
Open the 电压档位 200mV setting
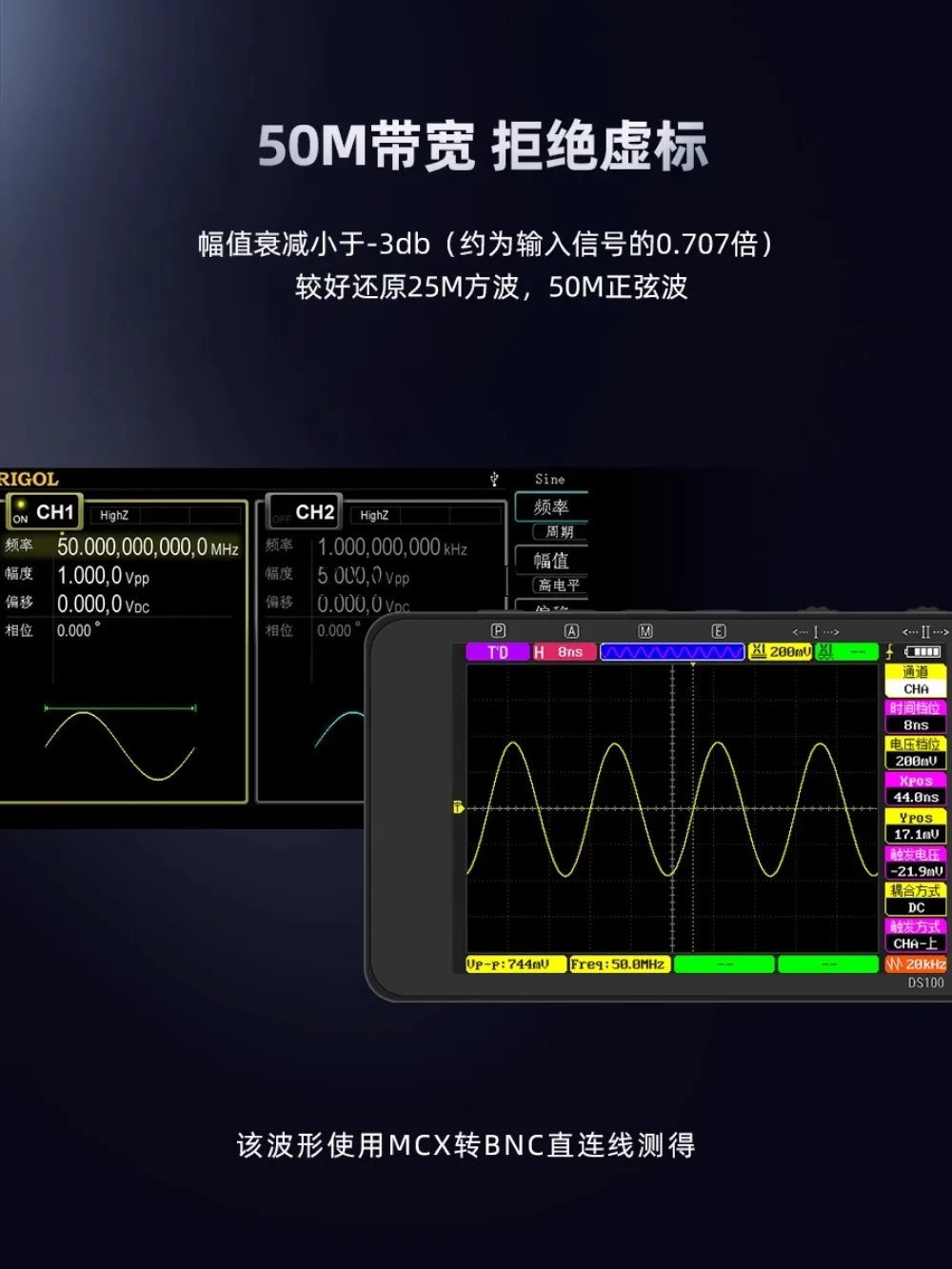click(x=915, y=752)
